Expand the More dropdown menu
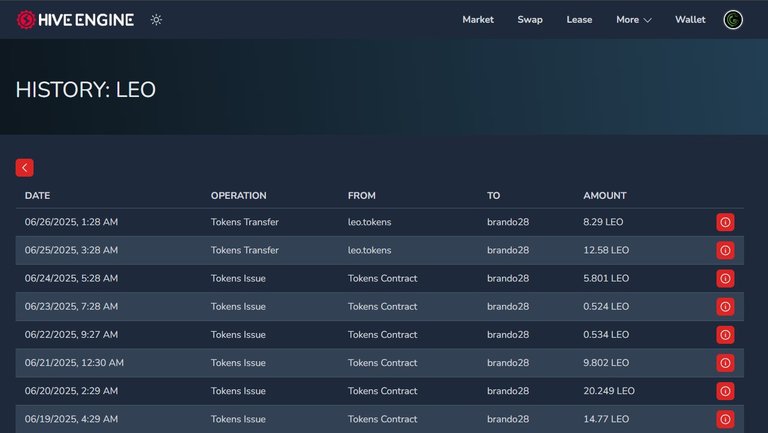 click(x=634, y=20)
